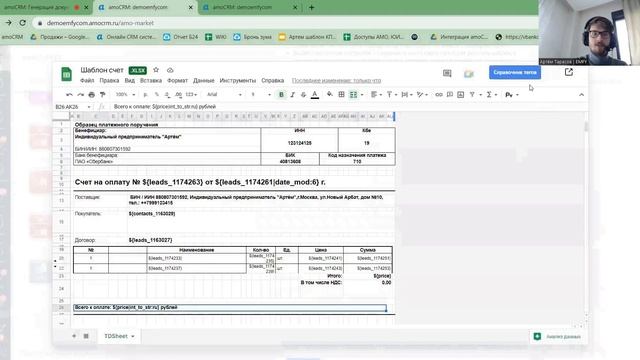
Task: Click the browser address bar
Action: click(x=286, y=23)
